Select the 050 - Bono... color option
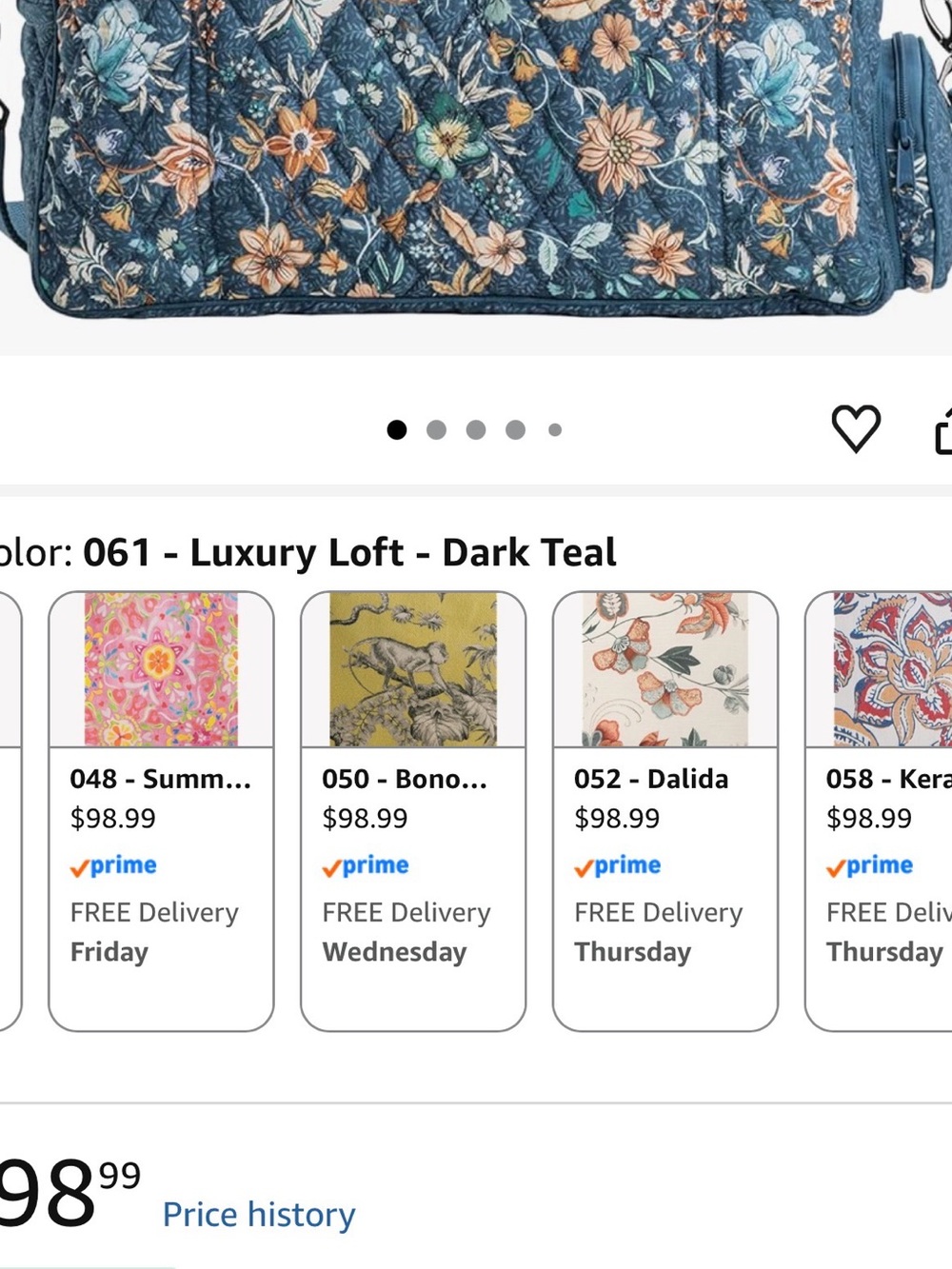952x1269 pixels. 413,811
